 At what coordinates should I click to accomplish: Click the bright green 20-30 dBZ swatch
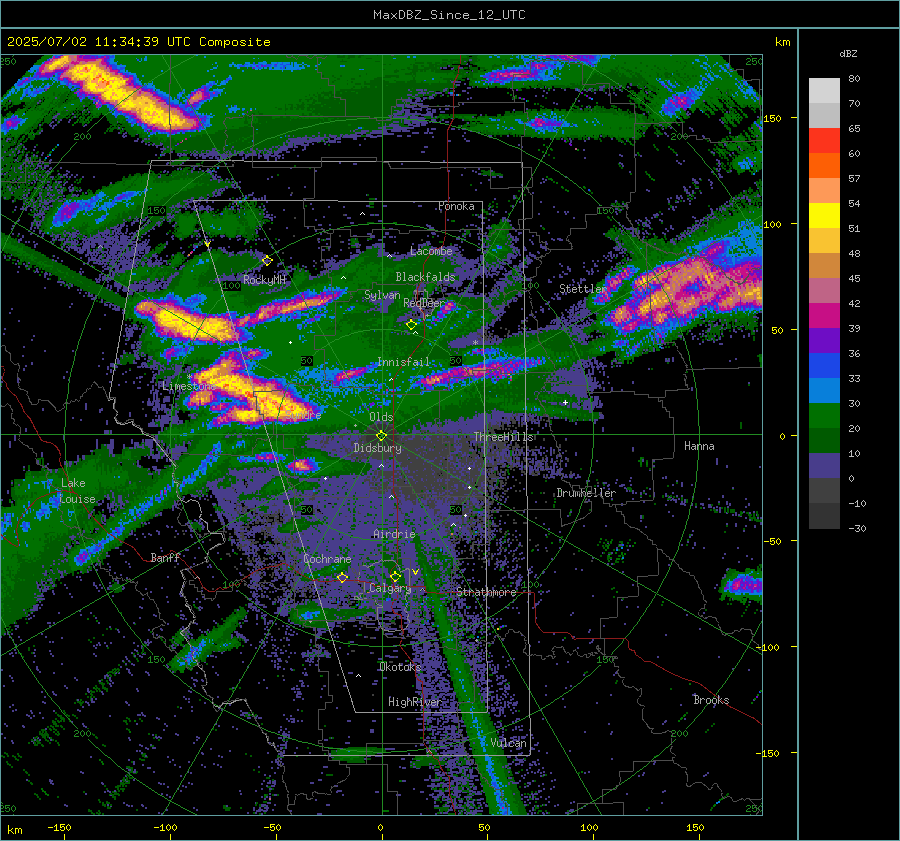tap(824, 416)
